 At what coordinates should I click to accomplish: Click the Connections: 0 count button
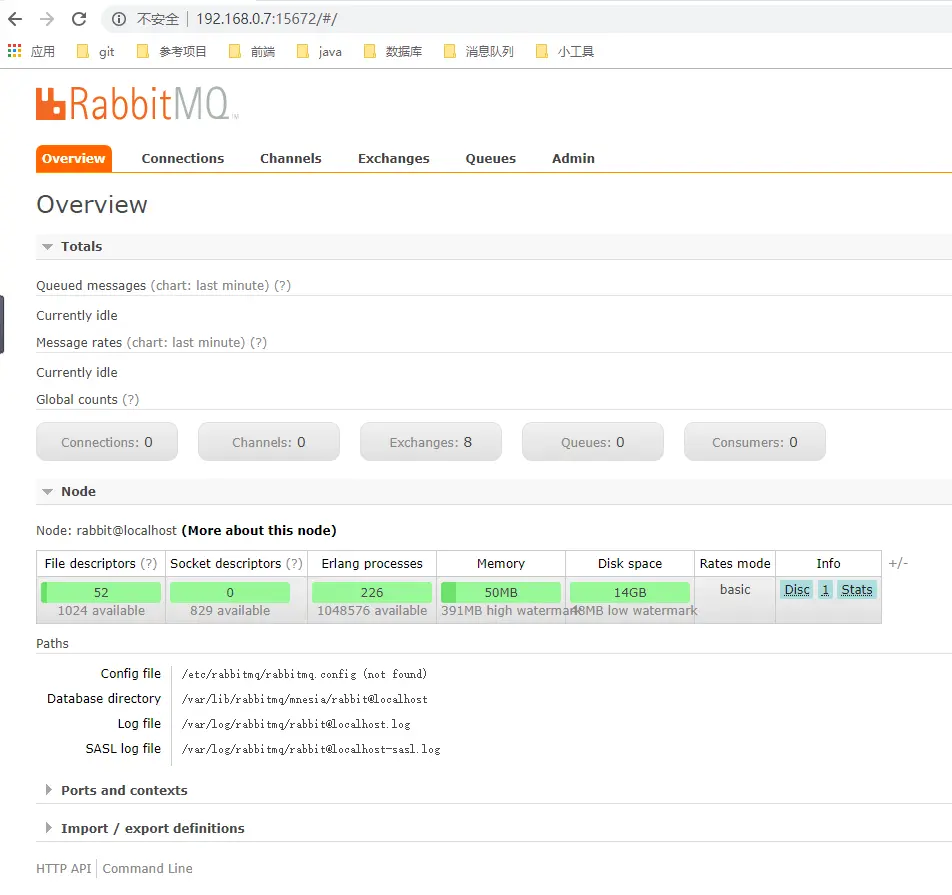pyautogui.click(x=107, y=441)
